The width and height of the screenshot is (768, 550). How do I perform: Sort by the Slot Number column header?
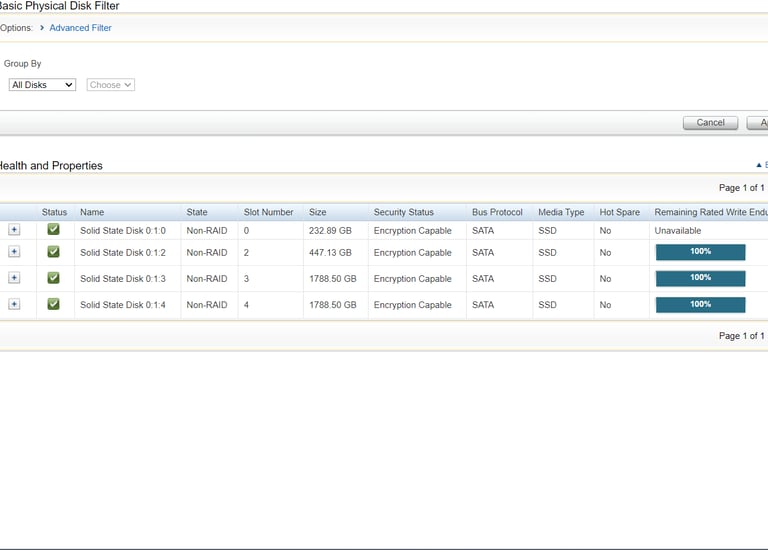pos(268,212)
